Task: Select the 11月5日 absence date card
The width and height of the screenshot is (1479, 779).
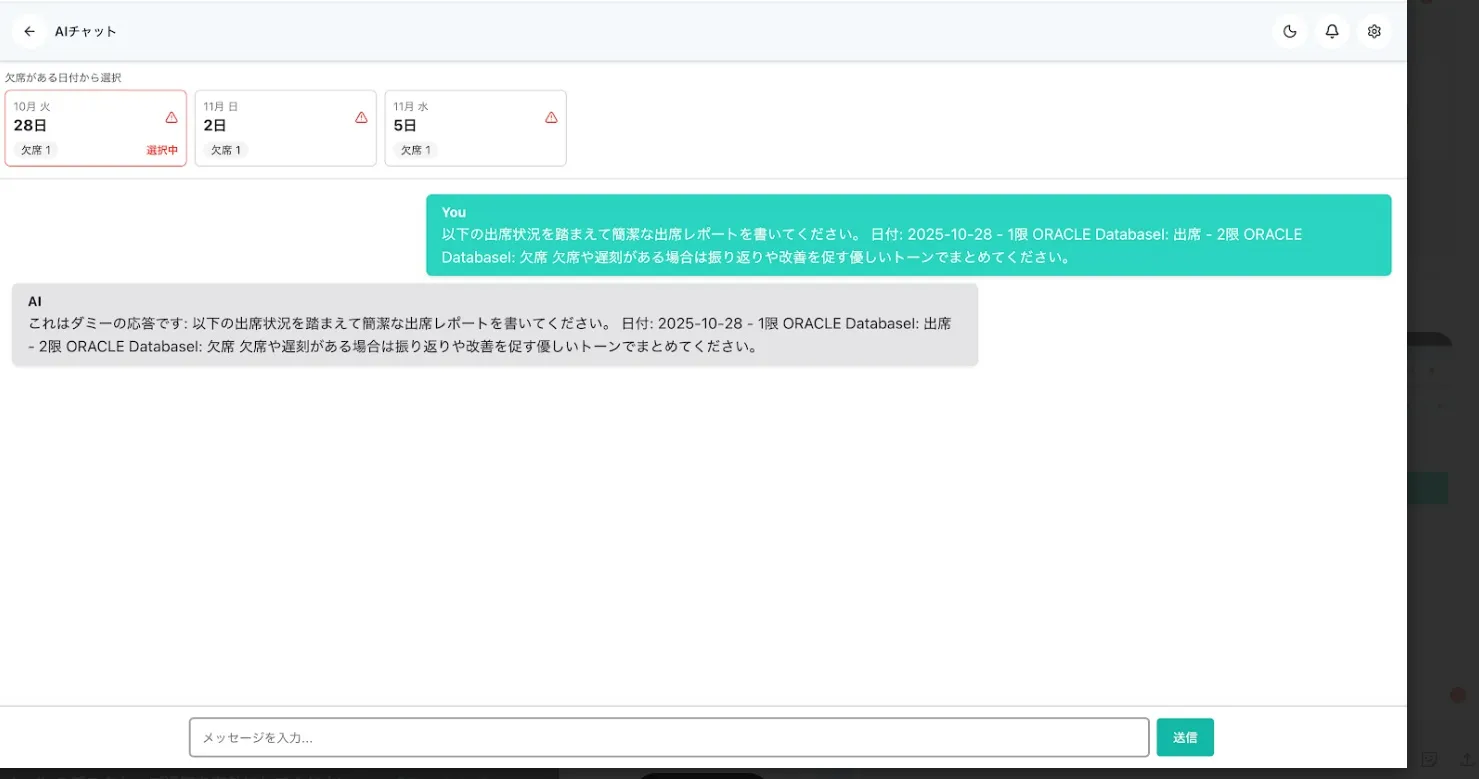Action: pyautogui.click(x=475, y=128)
